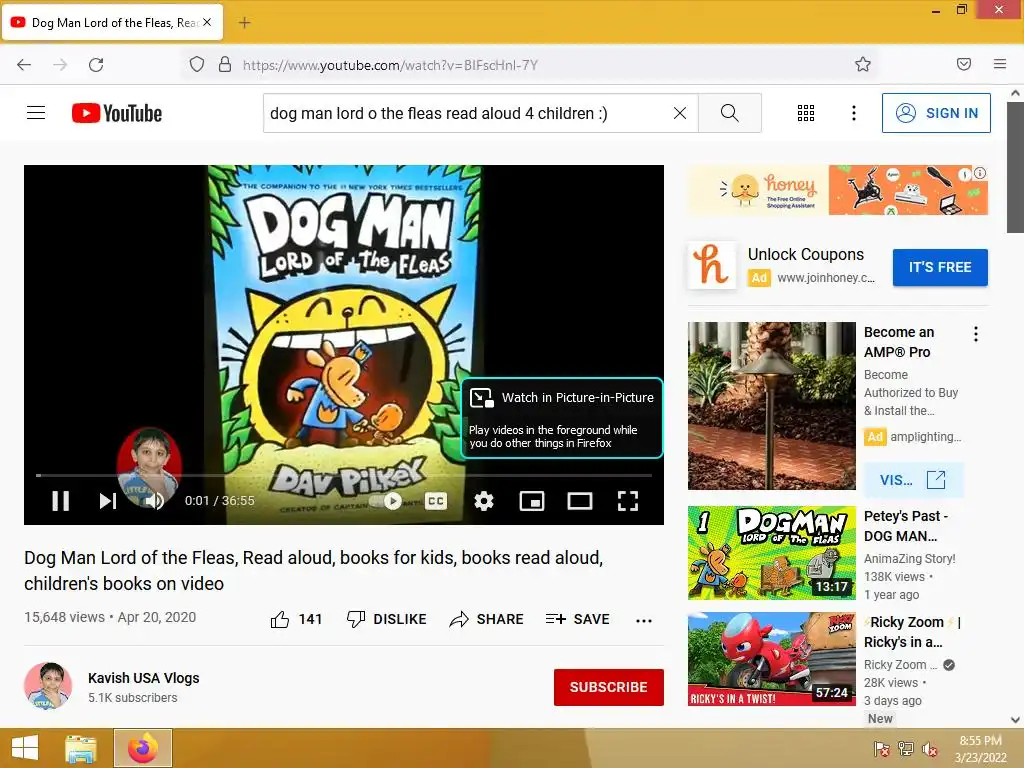Open the Kavish USA Vlogs channel avatar
This screenshot has height=768, width=1024.
(48, 686)
